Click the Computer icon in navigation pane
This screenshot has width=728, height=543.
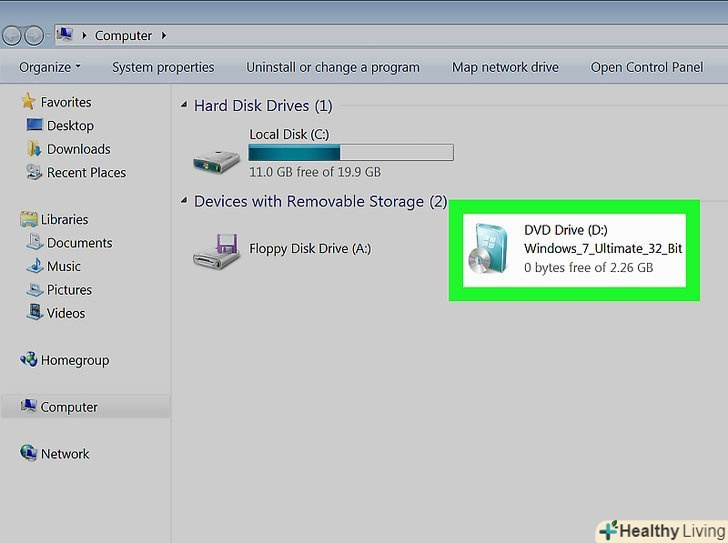click(29, 406)
